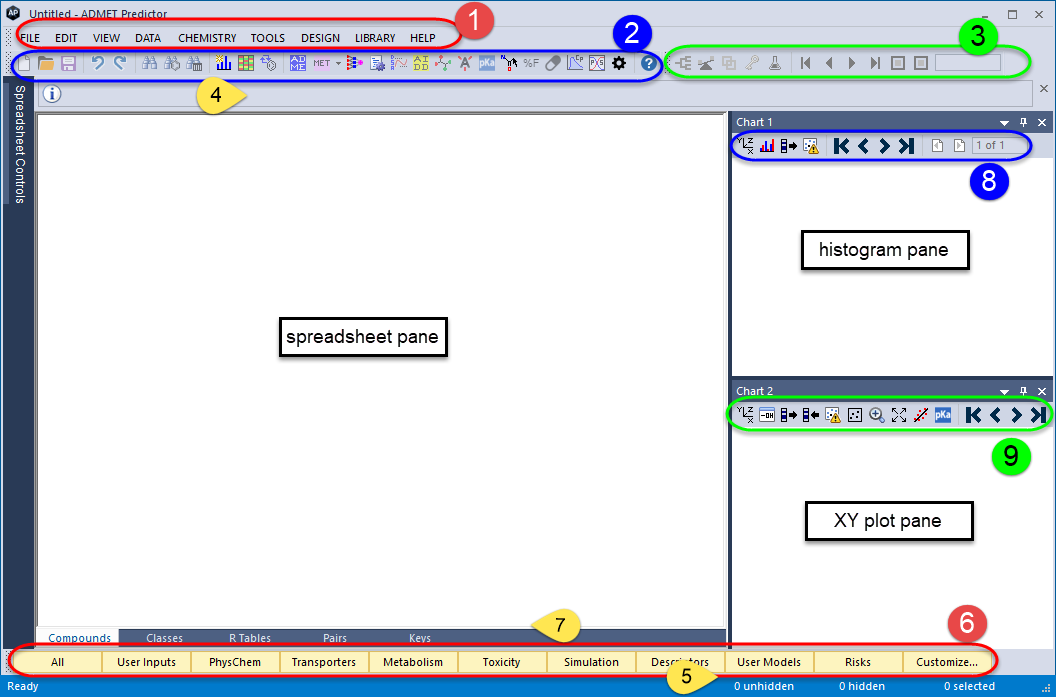Screen dimensions: 1056x697
Task: Go to next chart in Chart 1
Action: coord(884,145)
